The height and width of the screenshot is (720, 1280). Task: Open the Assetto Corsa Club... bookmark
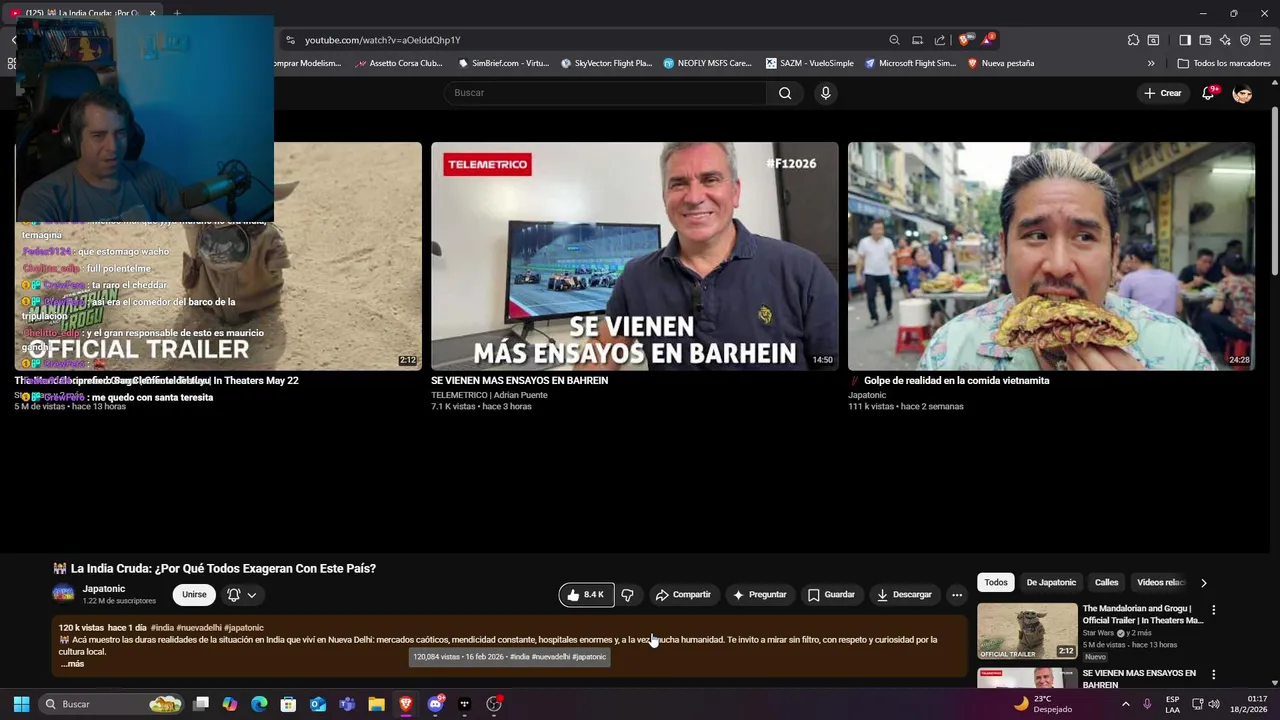(x=400, y=63)
